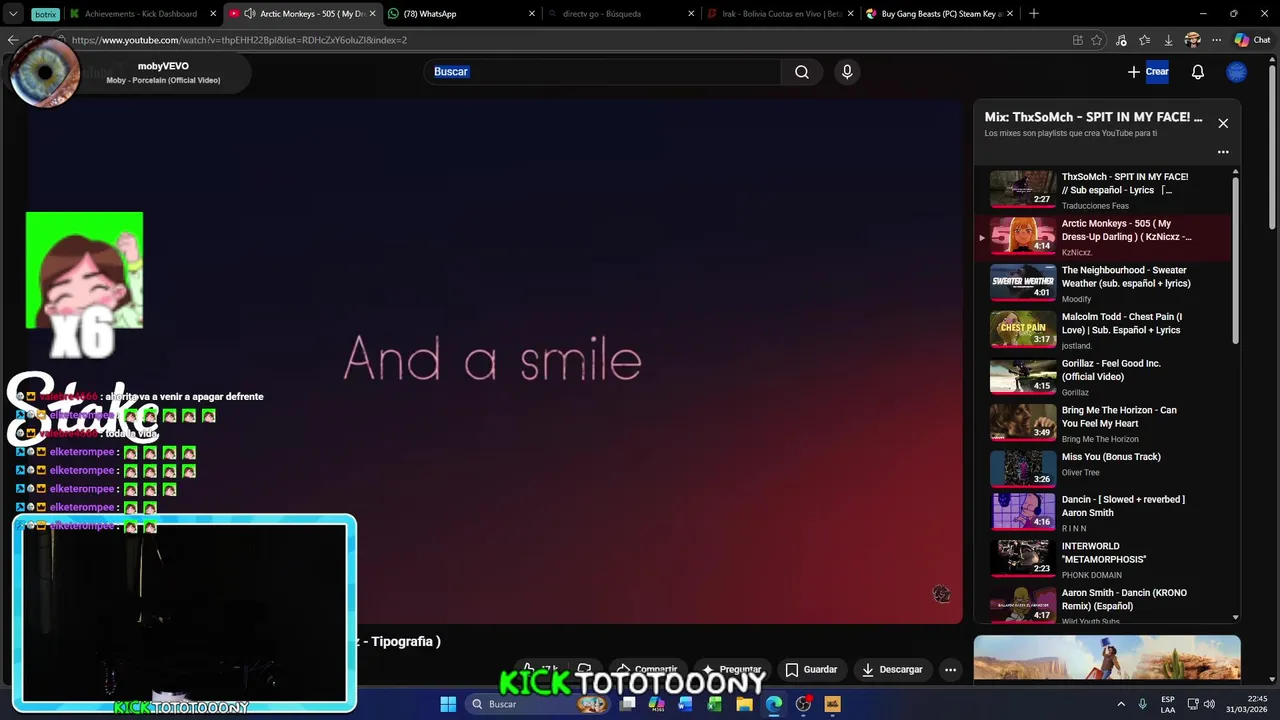The width and height of the screenshot is (1280, 720).
Task: Open browser settings ellipsis menu
Action: coord(1216,40)
